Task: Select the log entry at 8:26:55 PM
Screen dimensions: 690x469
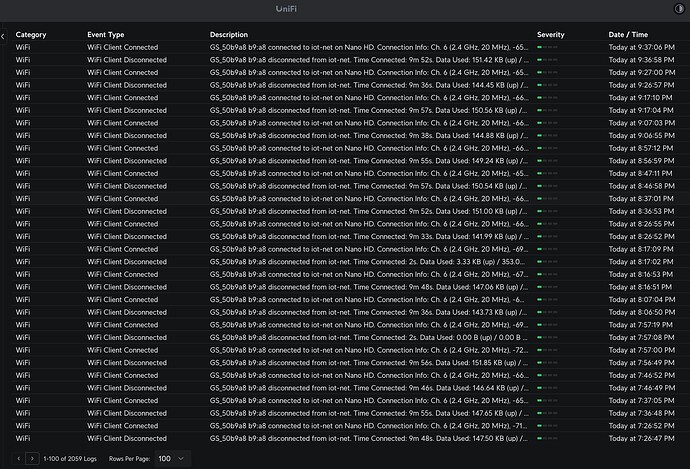Action: (x=350, y=224)
